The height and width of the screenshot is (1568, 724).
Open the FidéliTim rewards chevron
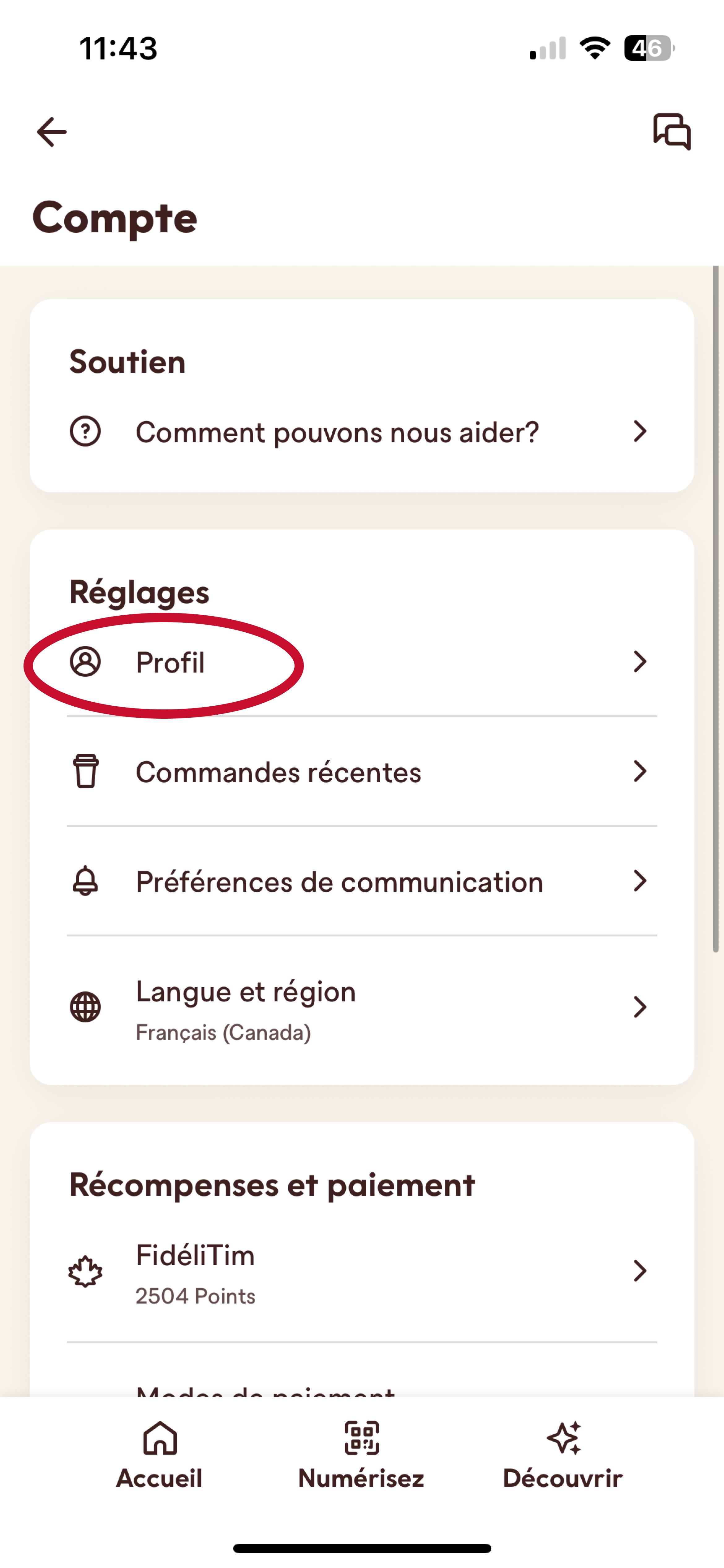(640, 1271)
